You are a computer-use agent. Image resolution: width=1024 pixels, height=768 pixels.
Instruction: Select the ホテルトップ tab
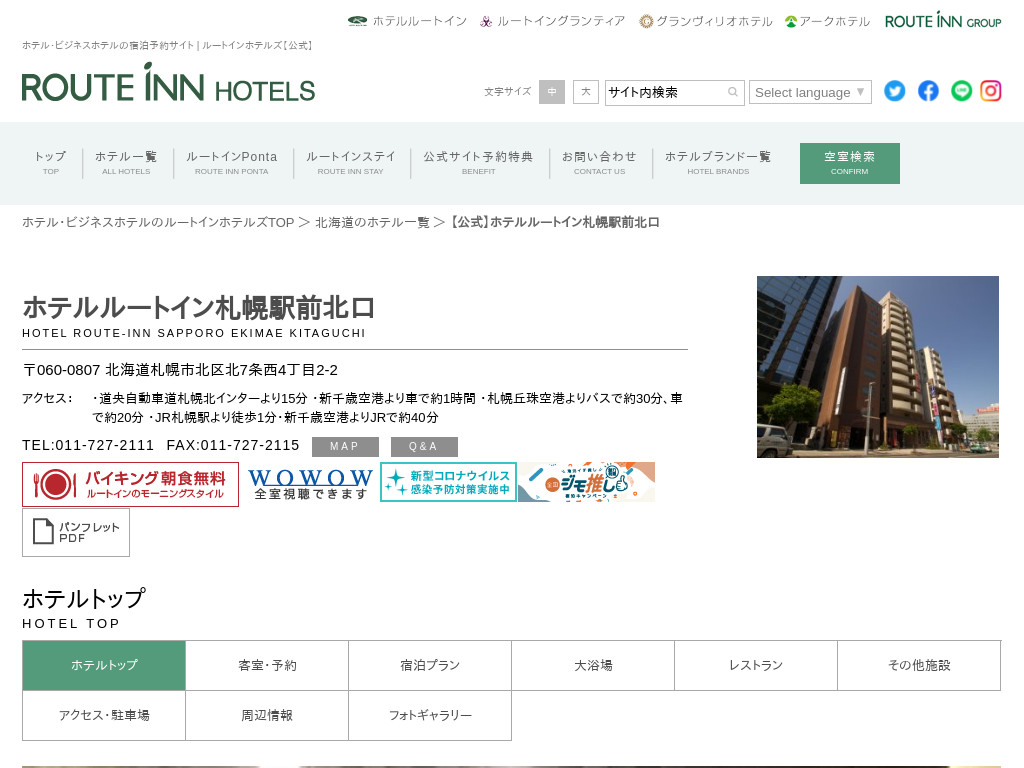tap(104, 665)
